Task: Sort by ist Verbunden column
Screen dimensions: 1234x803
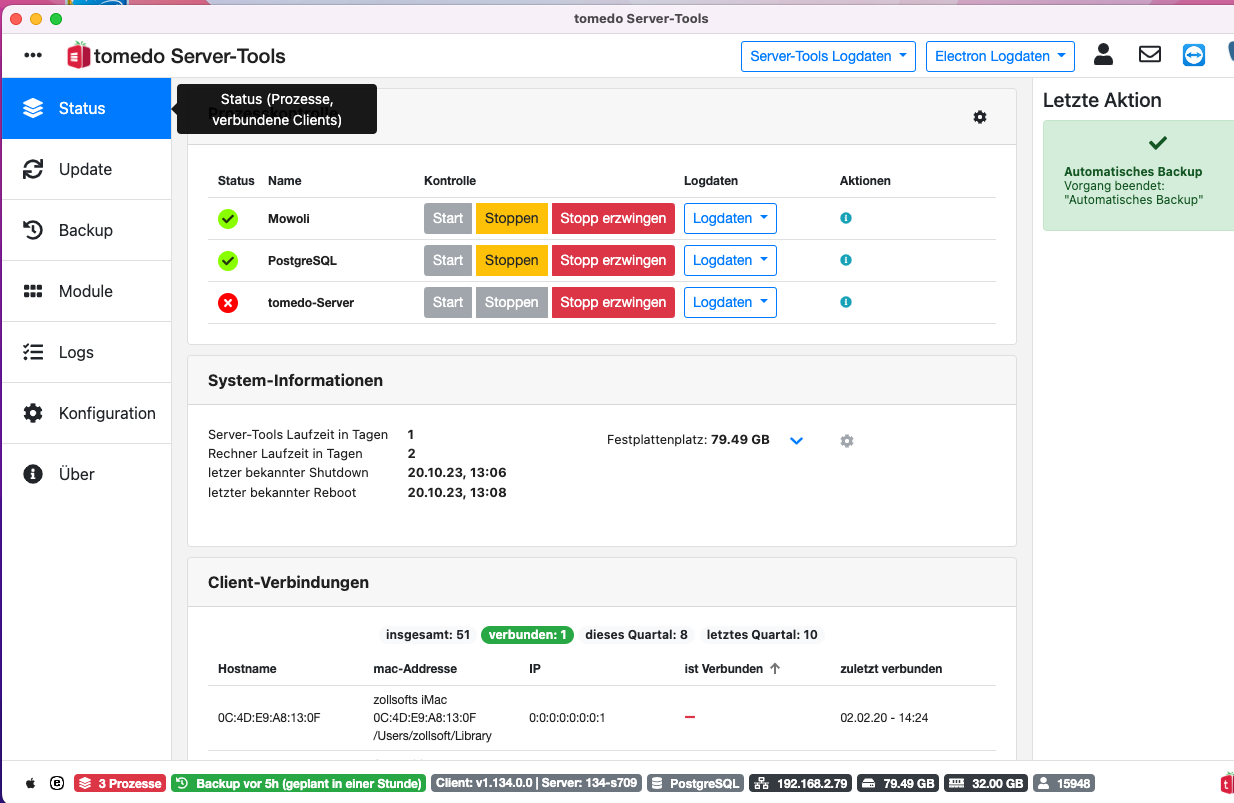Action: coord(732,669)
